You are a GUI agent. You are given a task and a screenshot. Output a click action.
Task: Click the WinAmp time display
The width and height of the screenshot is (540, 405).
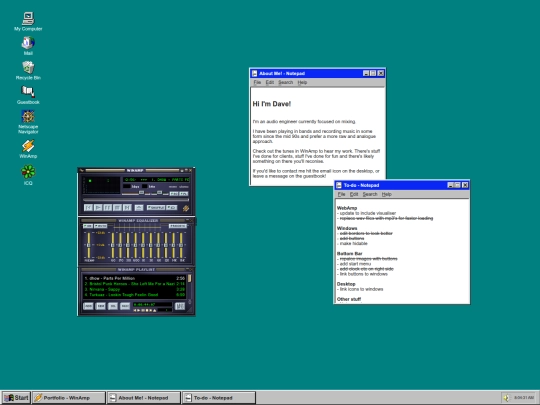tap(101, 181)
